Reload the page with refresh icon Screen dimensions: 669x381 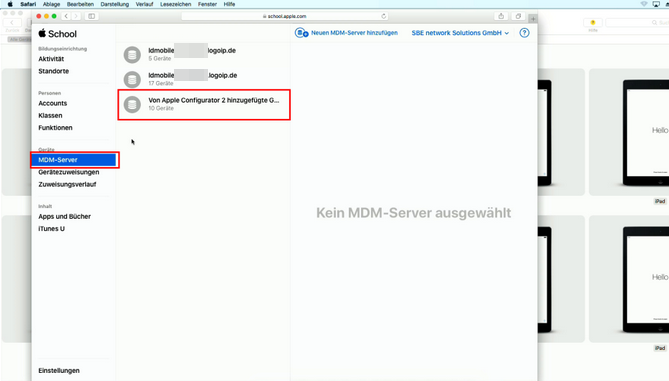(384, 16)
